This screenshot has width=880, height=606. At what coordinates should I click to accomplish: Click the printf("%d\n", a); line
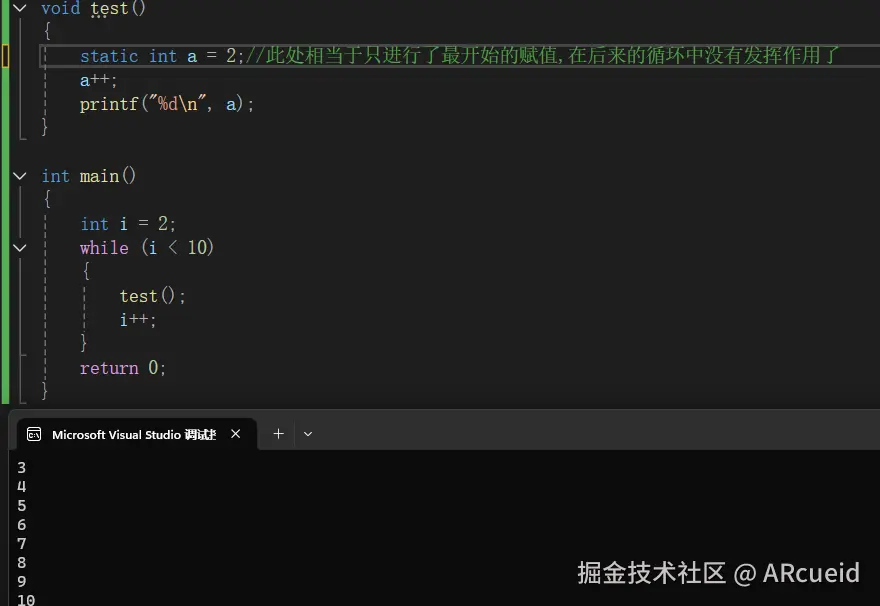(x=167, y=104)
